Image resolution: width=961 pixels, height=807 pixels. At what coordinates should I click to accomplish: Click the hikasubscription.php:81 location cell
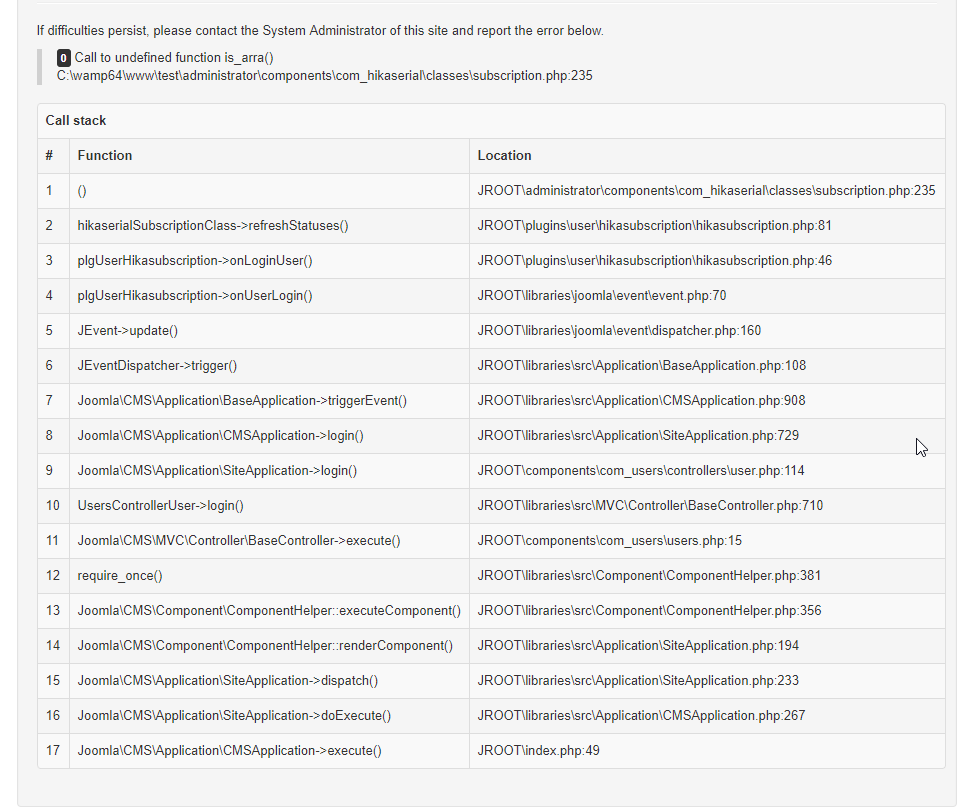click(654, 226)
